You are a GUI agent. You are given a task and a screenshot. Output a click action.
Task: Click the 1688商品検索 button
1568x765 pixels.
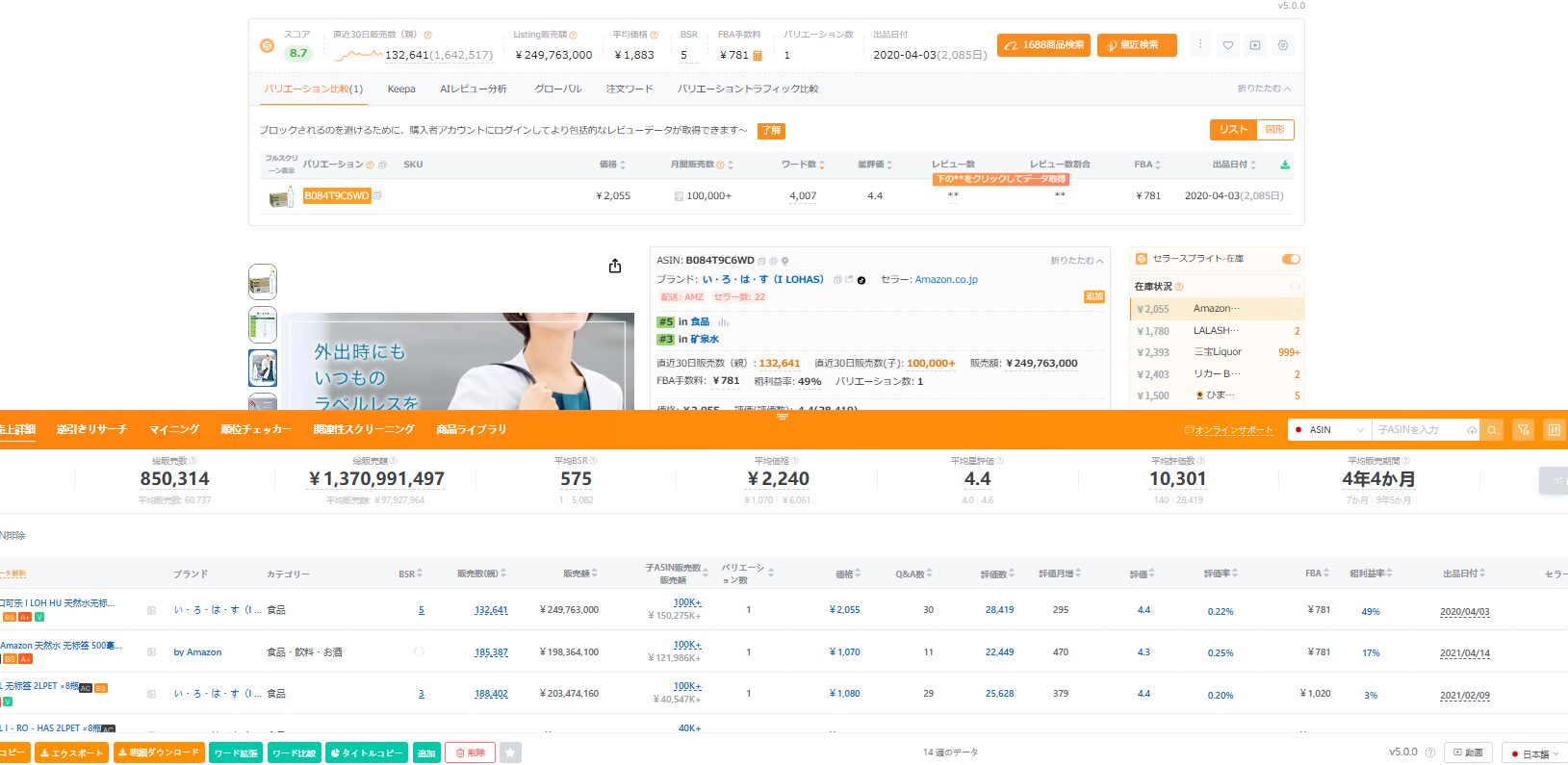pos(1043,45)
